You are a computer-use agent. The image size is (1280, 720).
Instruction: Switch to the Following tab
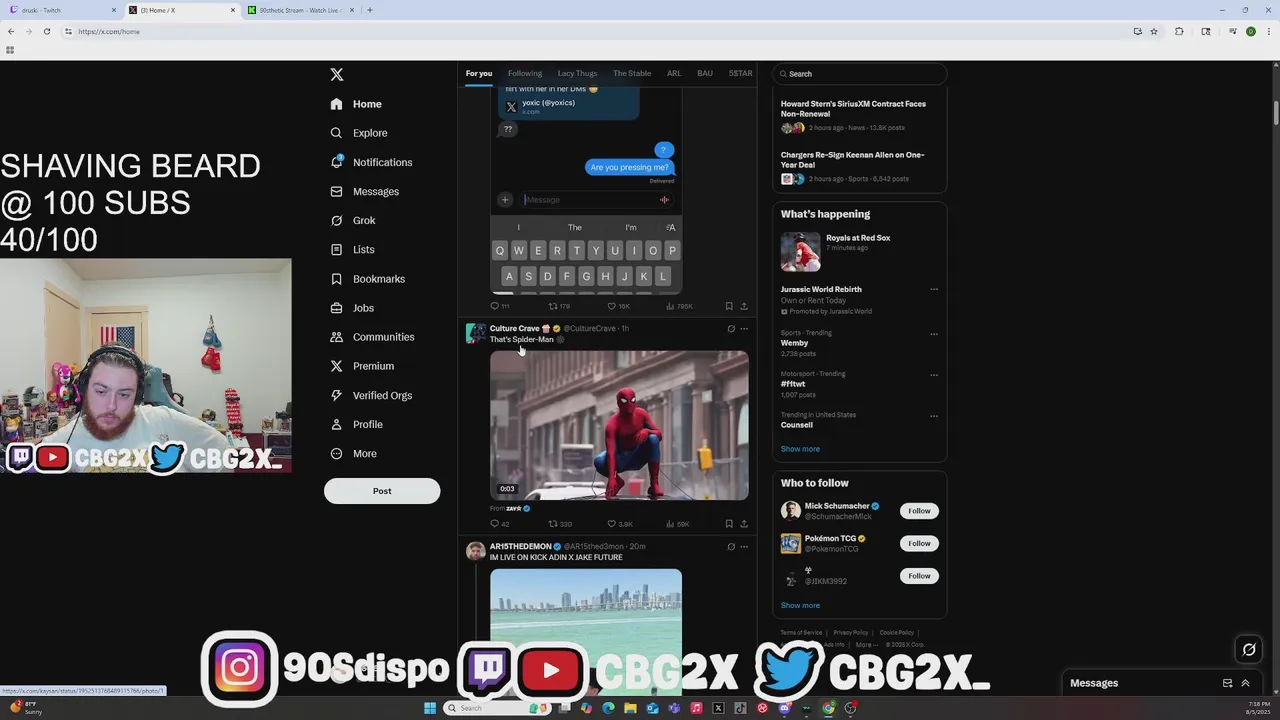coord(525,73)
